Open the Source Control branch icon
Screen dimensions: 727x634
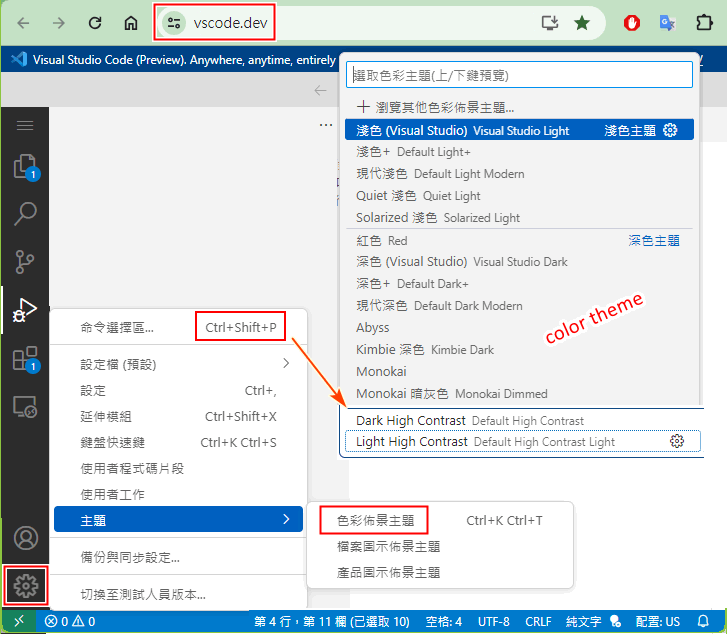(x=25, y=262)
